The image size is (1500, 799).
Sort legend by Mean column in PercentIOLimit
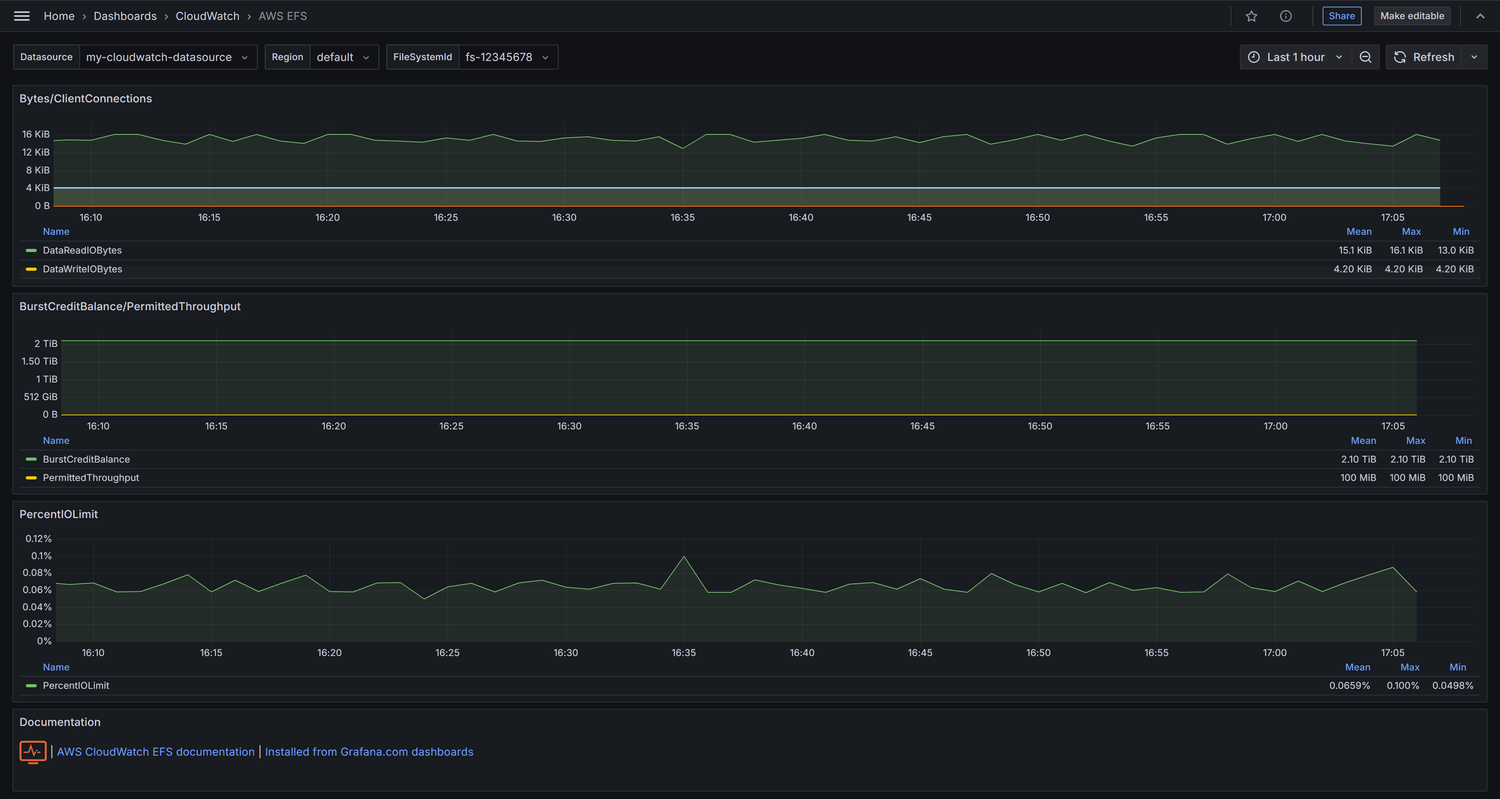[1357, 667]
